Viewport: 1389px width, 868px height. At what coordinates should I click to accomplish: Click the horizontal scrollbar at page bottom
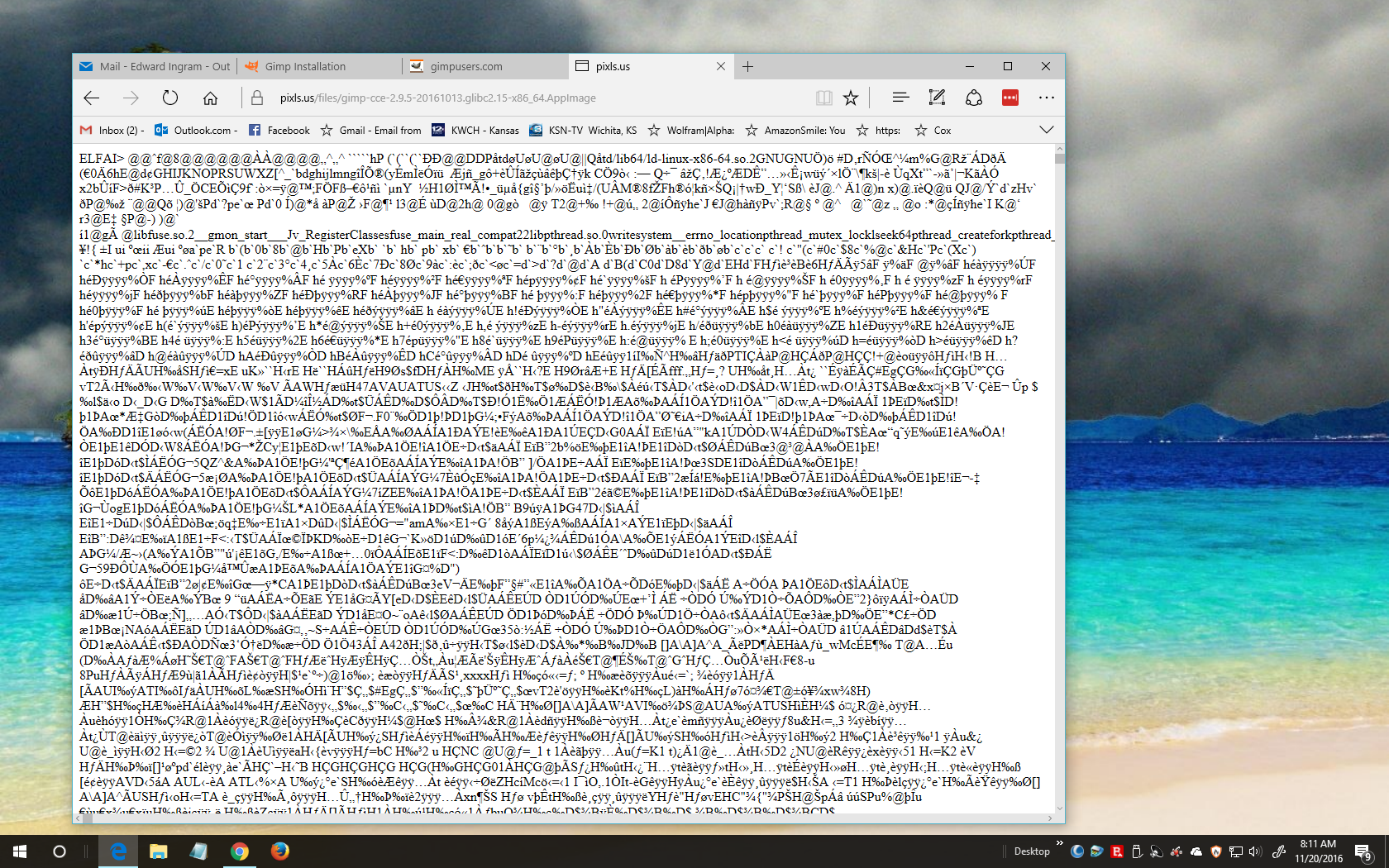(564, 818)
